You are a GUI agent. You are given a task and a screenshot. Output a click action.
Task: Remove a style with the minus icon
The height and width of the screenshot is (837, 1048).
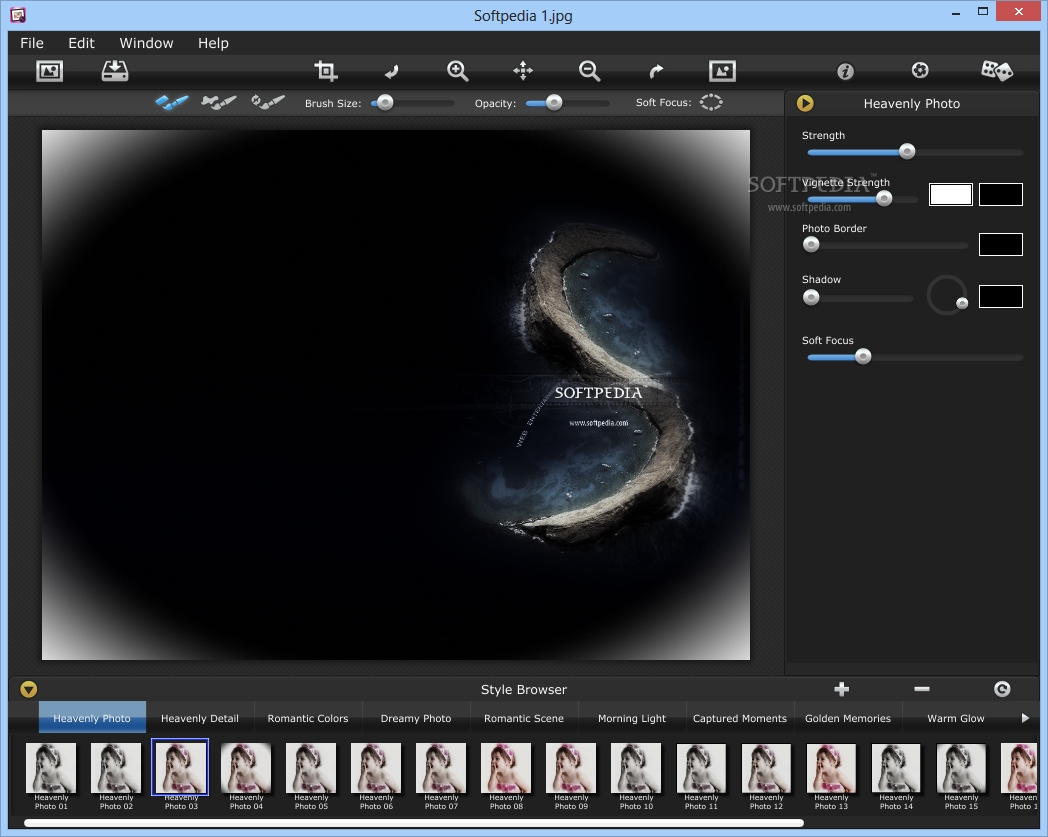pos(922,689)
